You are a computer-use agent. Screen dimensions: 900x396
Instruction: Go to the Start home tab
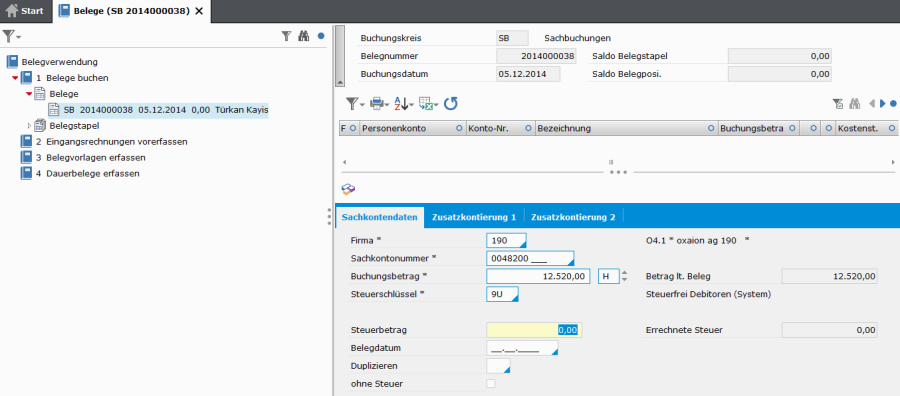(25, 11)
